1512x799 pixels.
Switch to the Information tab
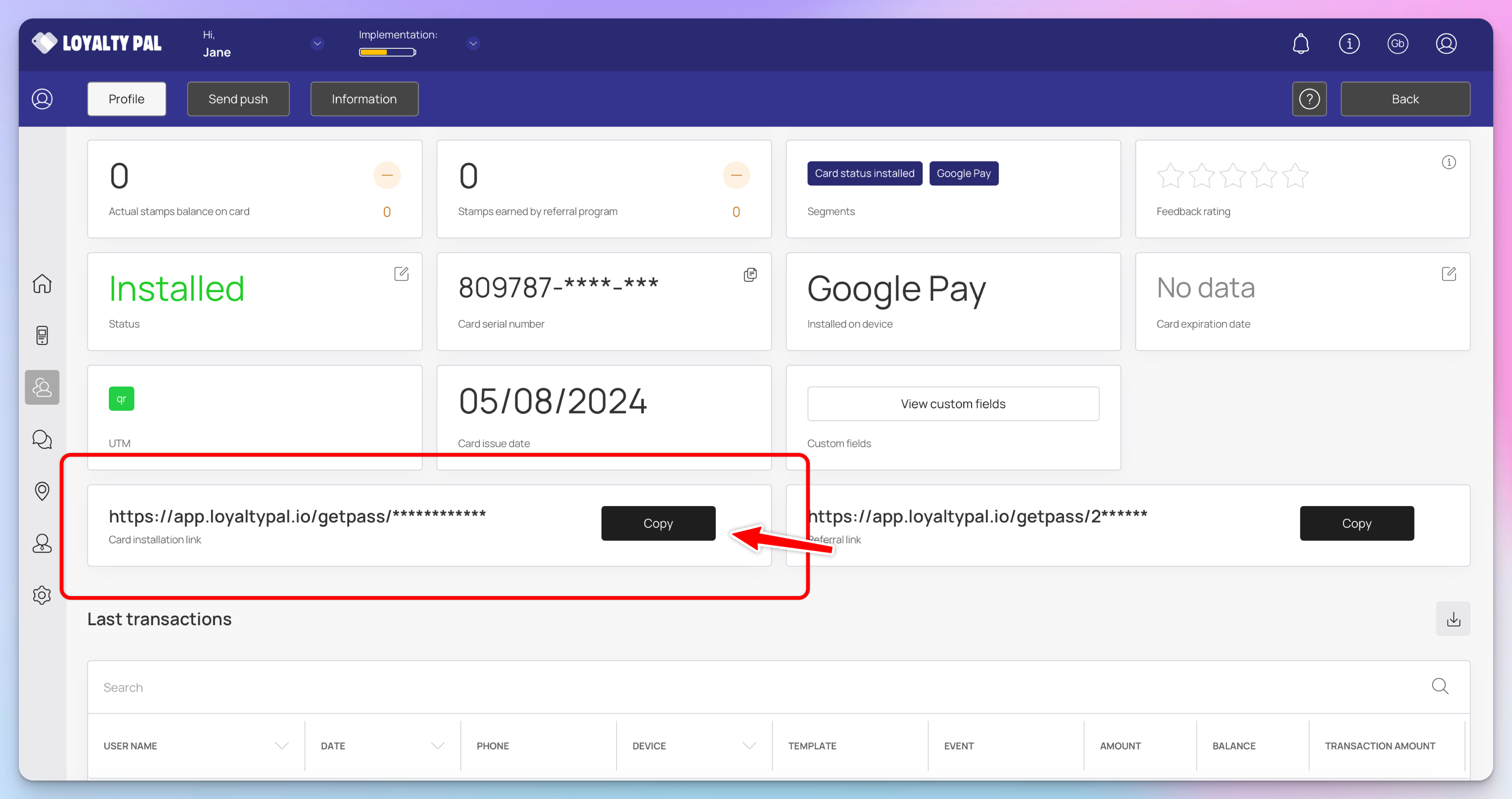click(x=364, y=98)
